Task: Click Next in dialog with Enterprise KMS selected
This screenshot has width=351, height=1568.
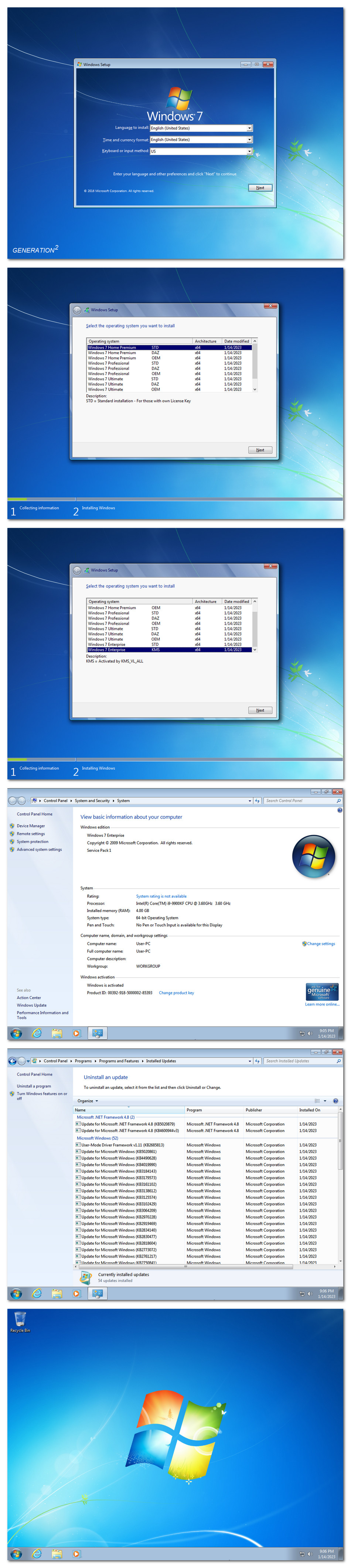Action: 260,710
